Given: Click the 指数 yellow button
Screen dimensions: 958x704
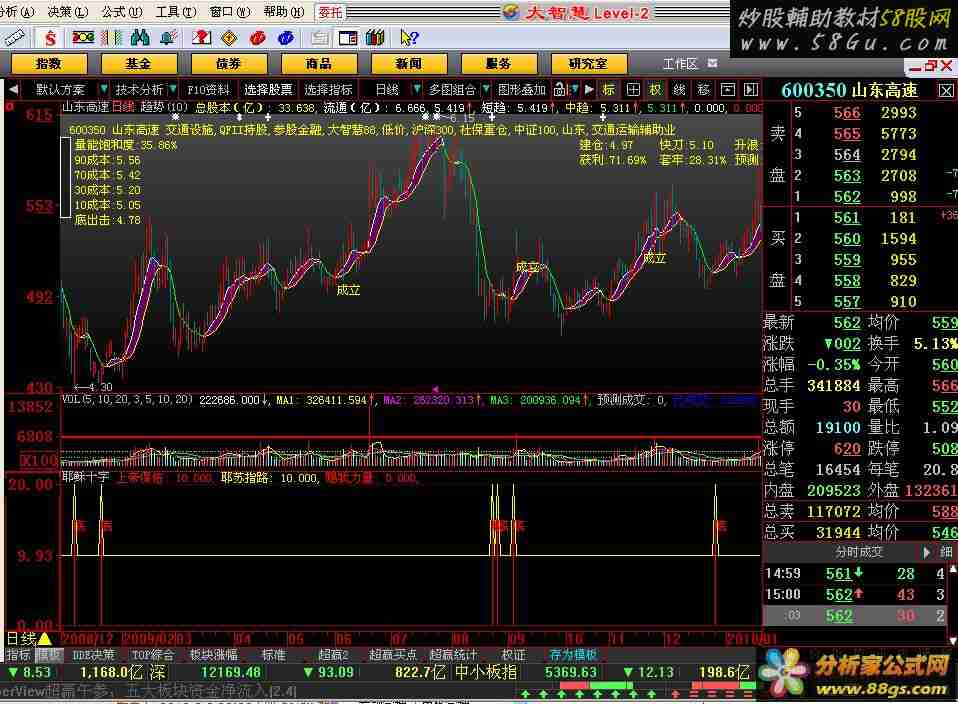Looking at the screenshot, I should tap(49, 64).
